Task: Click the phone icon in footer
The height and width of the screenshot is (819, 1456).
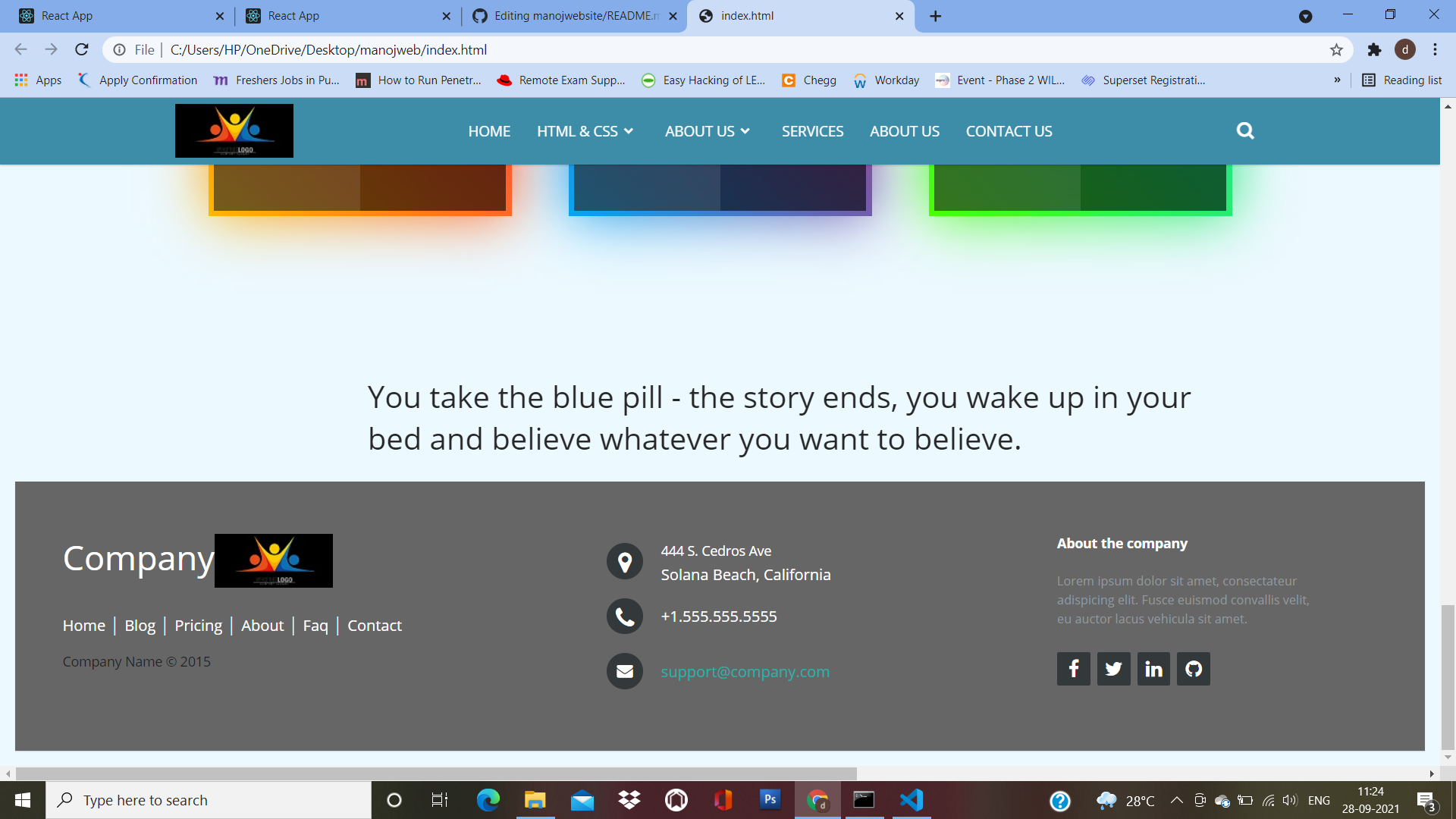Action: click(x=625, y=617)
